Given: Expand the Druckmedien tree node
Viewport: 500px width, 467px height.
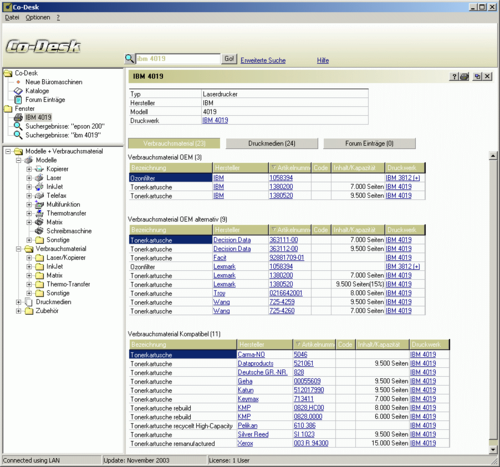Looking at the screenshot, I should tap(19, 302).
